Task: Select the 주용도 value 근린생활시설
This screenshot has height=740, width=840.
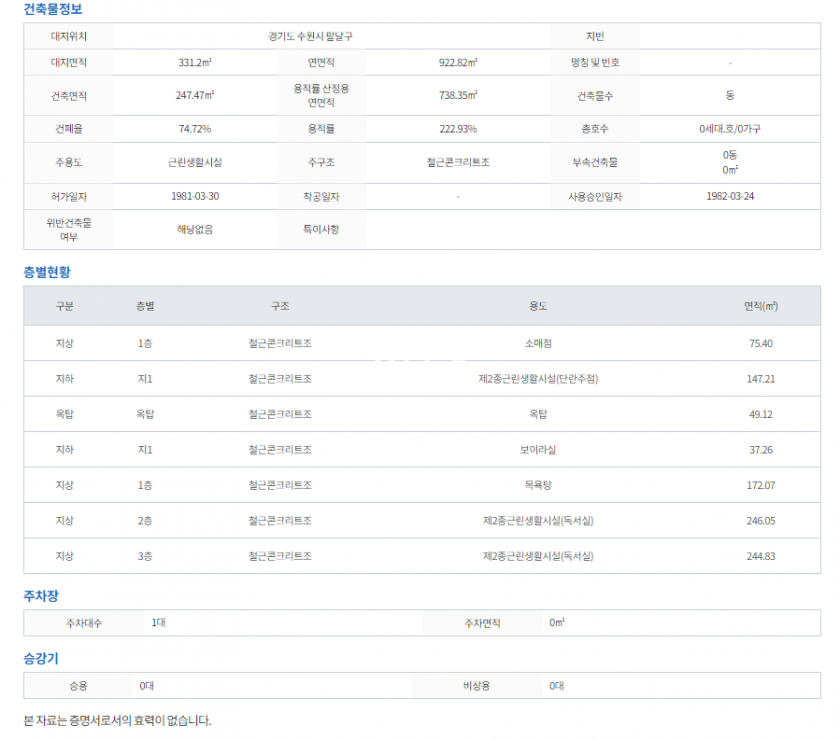Action: point(195,162)
